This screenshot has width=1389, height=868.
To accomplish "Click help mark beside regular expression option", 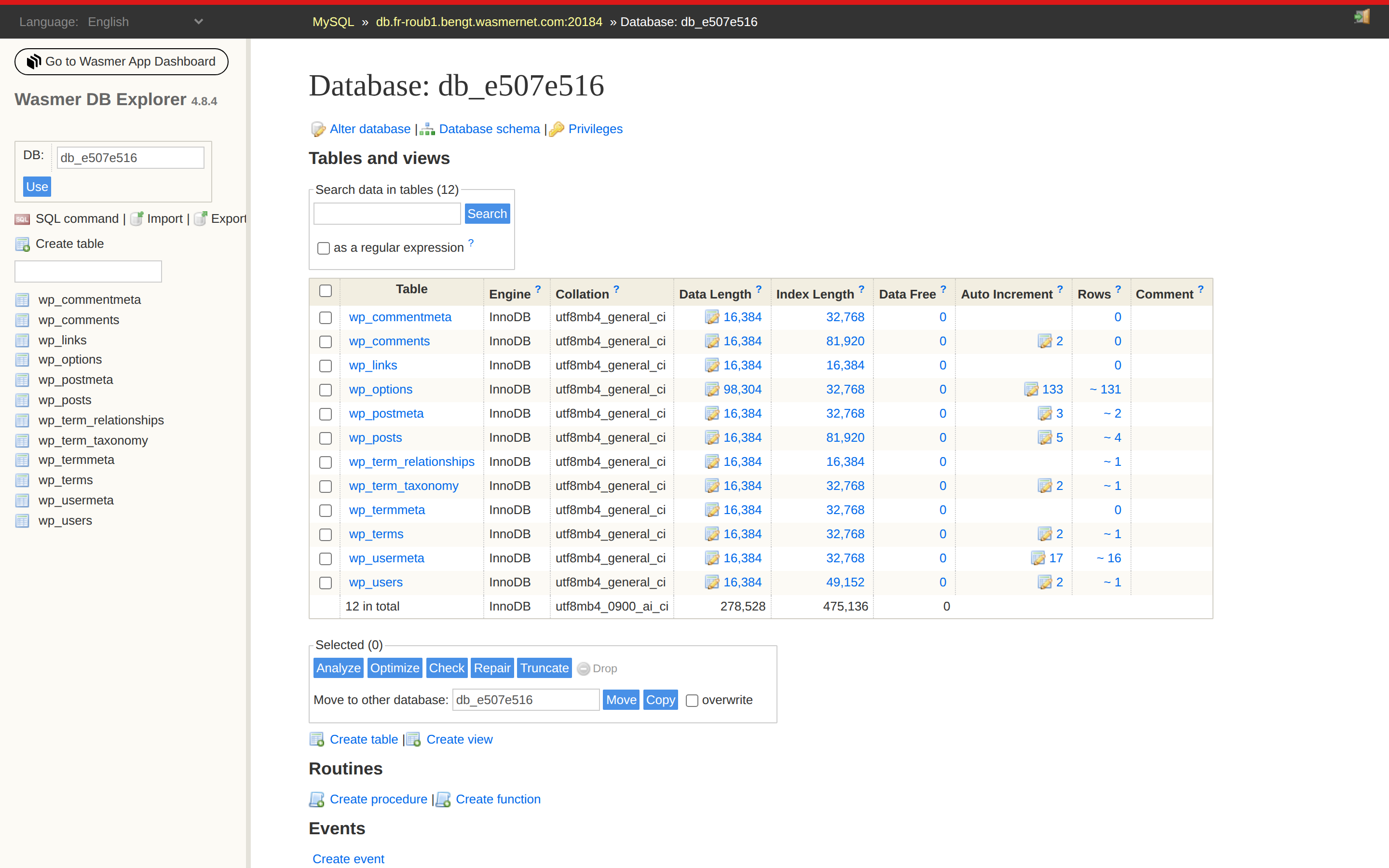I will [x=471, y=243].
